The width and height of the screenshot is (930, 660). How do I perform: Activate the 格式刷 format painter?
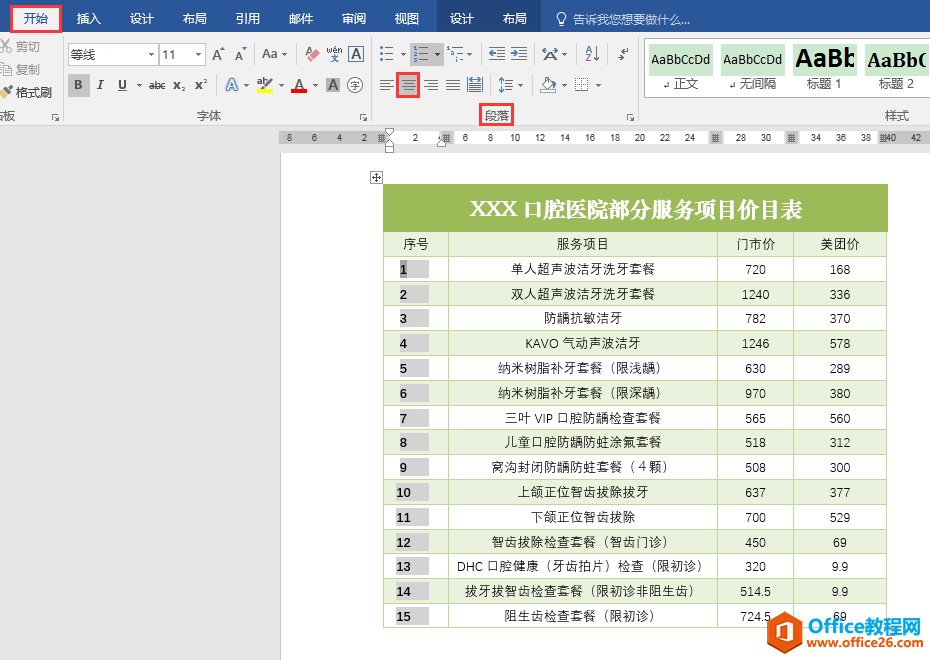pos(26,93)
